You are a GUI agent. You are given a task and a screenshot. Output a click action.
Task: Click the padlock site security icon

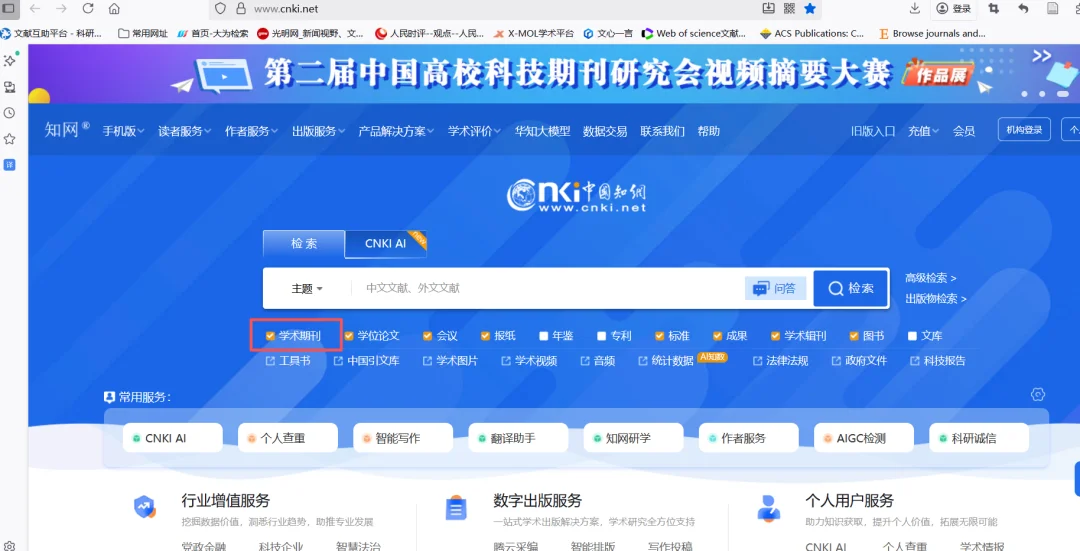pyautogui.click(x=240, y=8)
